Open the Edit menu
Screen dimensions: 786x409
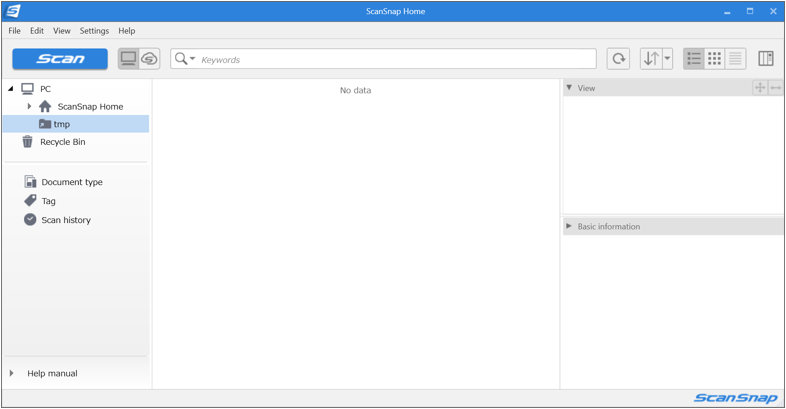pyautogui.click(x=37, y=31)
